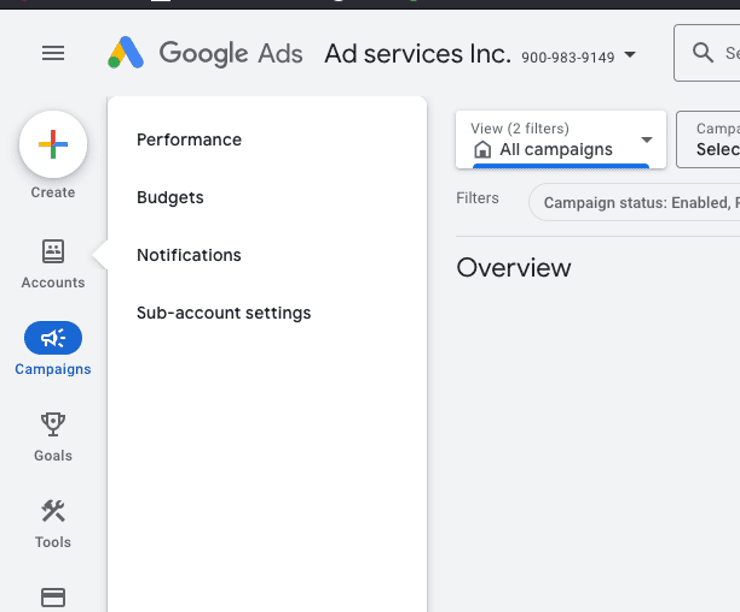Screen dimensions: 740x612
Task: Click the home icon beside All campaigns
Action: pos(483,150)
